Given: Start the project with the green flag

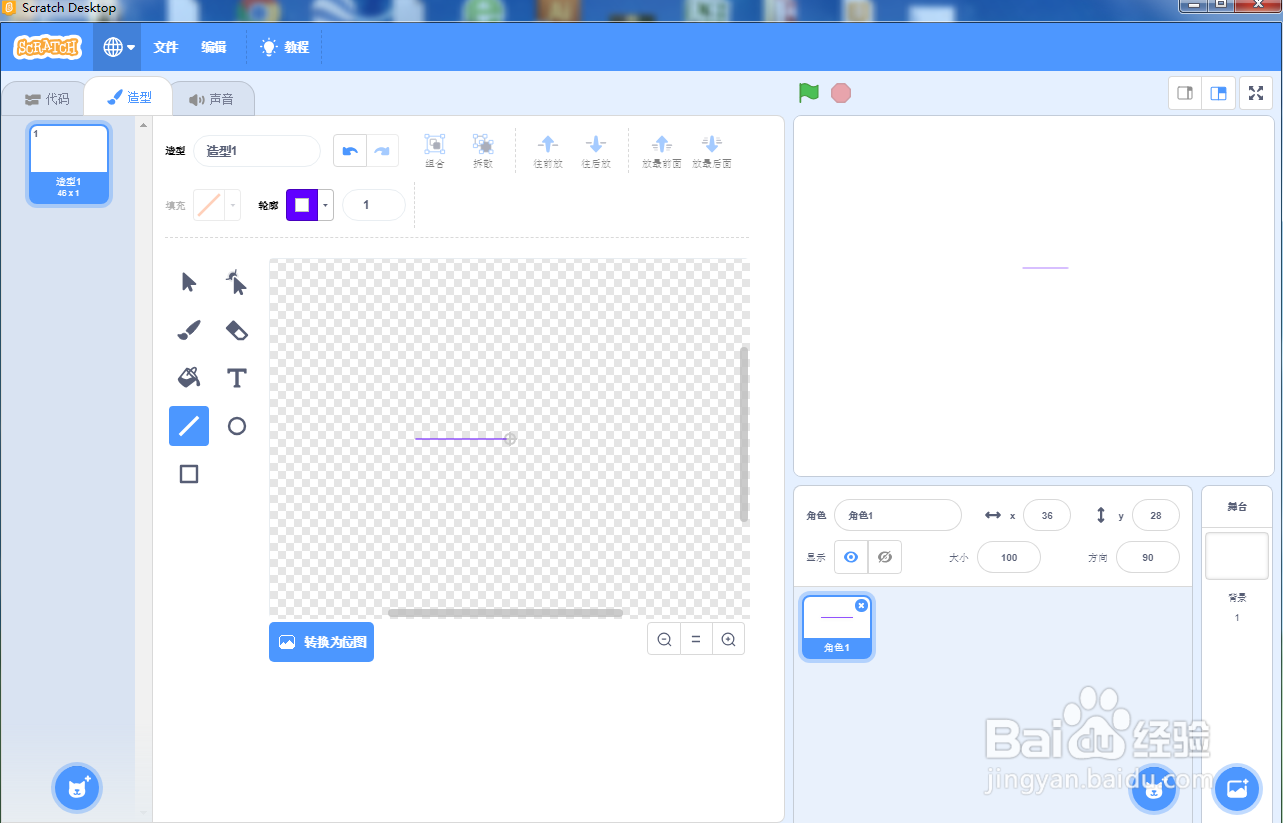Looking at the screenshot, I should [808, 92].
